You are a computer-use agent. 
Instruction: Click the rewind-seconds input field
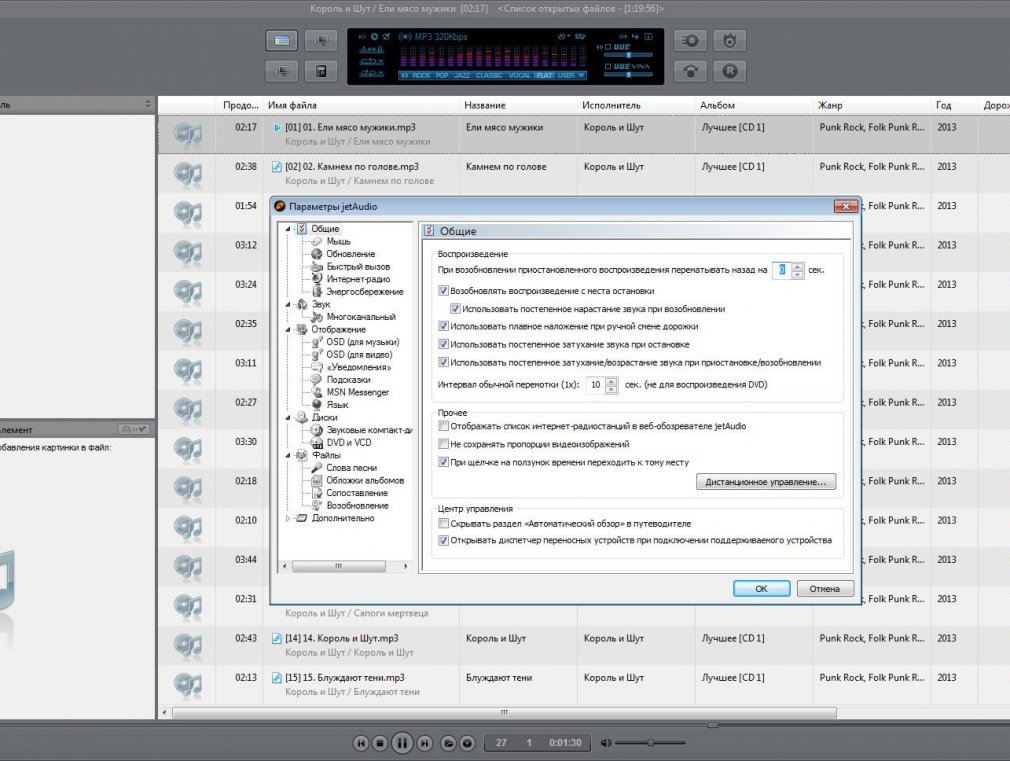(781, 270)
